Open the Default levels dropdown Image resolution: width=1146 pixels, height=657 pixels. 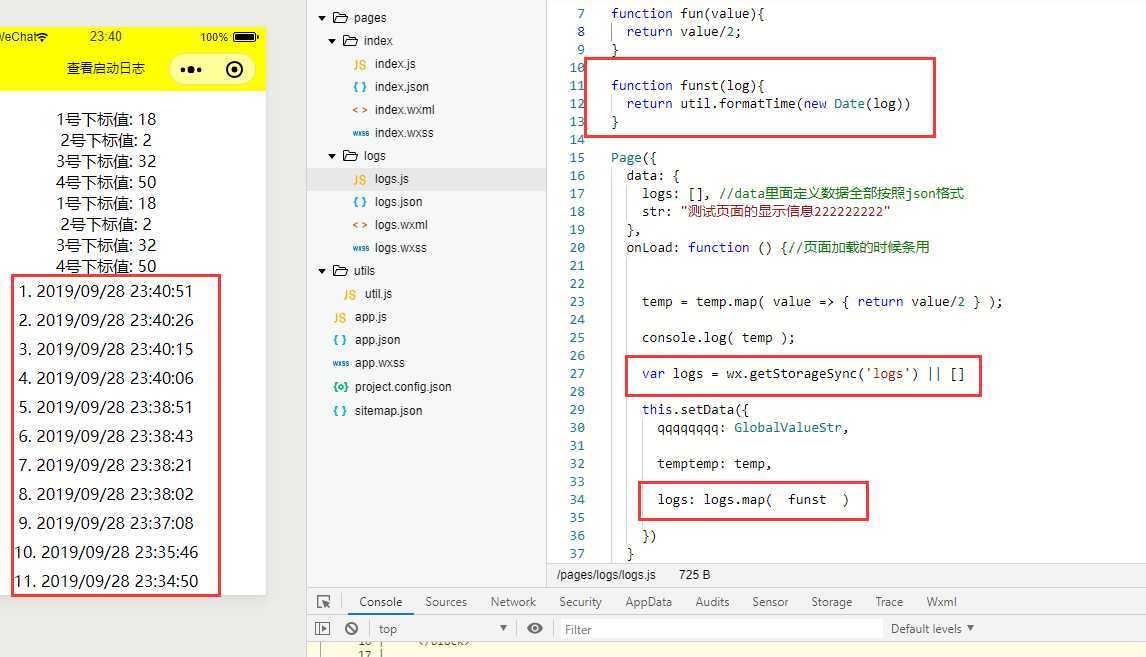click(x=933, y=628)
